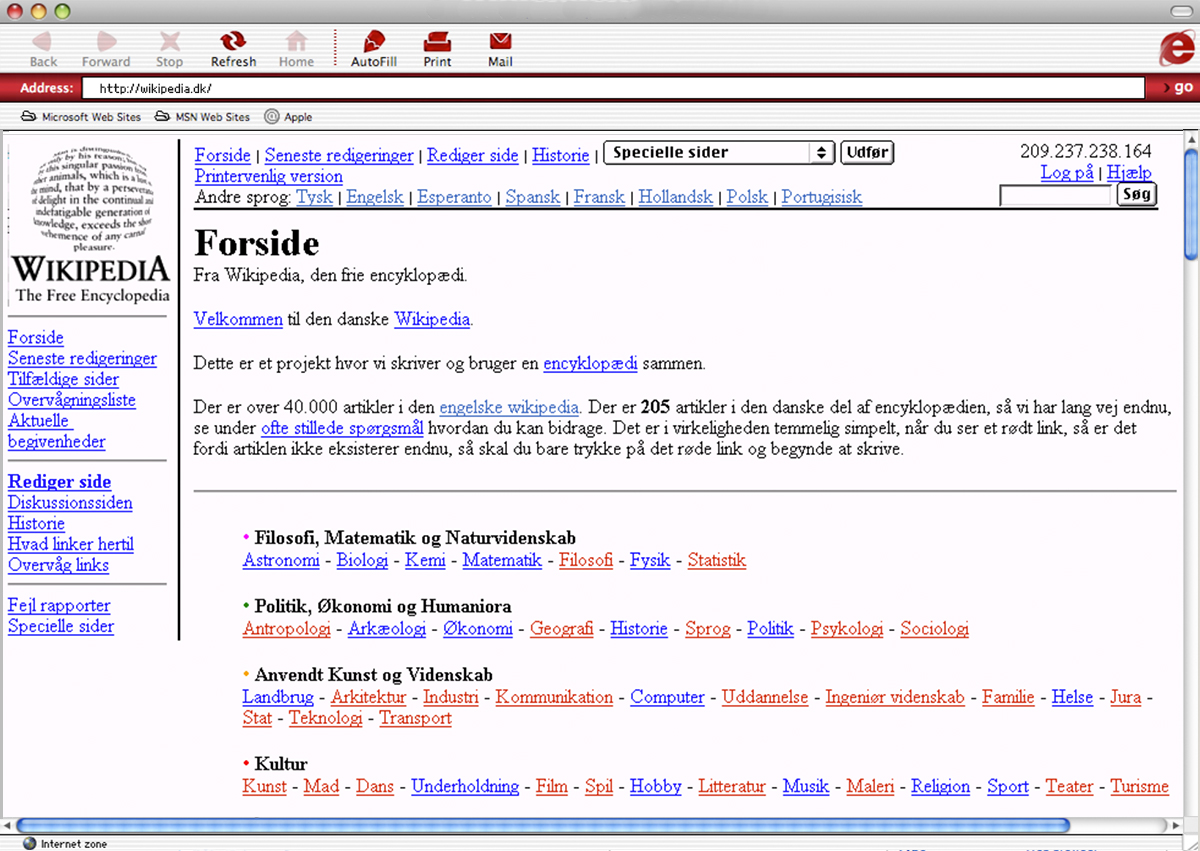1200x851 pixels.
Task: Open the Underholdning topic link
Action: click(x=465, y=786)
